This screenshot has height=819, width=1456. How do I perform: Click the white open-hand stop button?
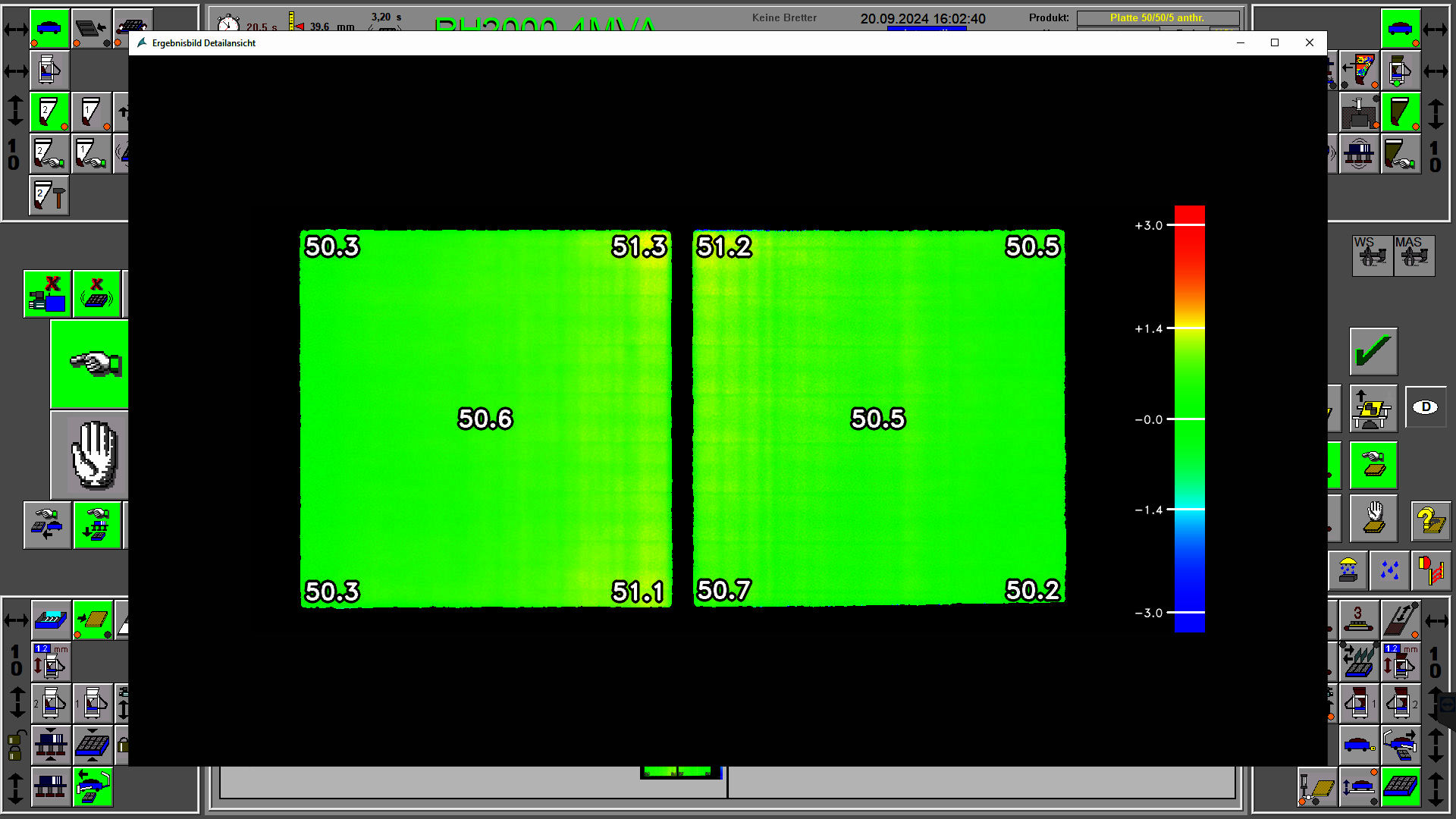point(93,455)
